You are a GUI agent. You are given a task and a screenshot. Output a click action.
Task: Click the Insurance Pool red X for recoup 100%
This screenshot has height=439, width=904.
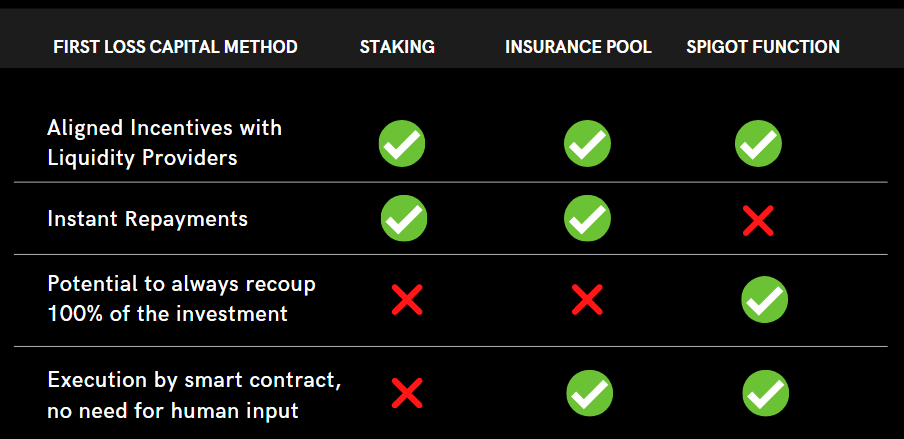(587, 299)
